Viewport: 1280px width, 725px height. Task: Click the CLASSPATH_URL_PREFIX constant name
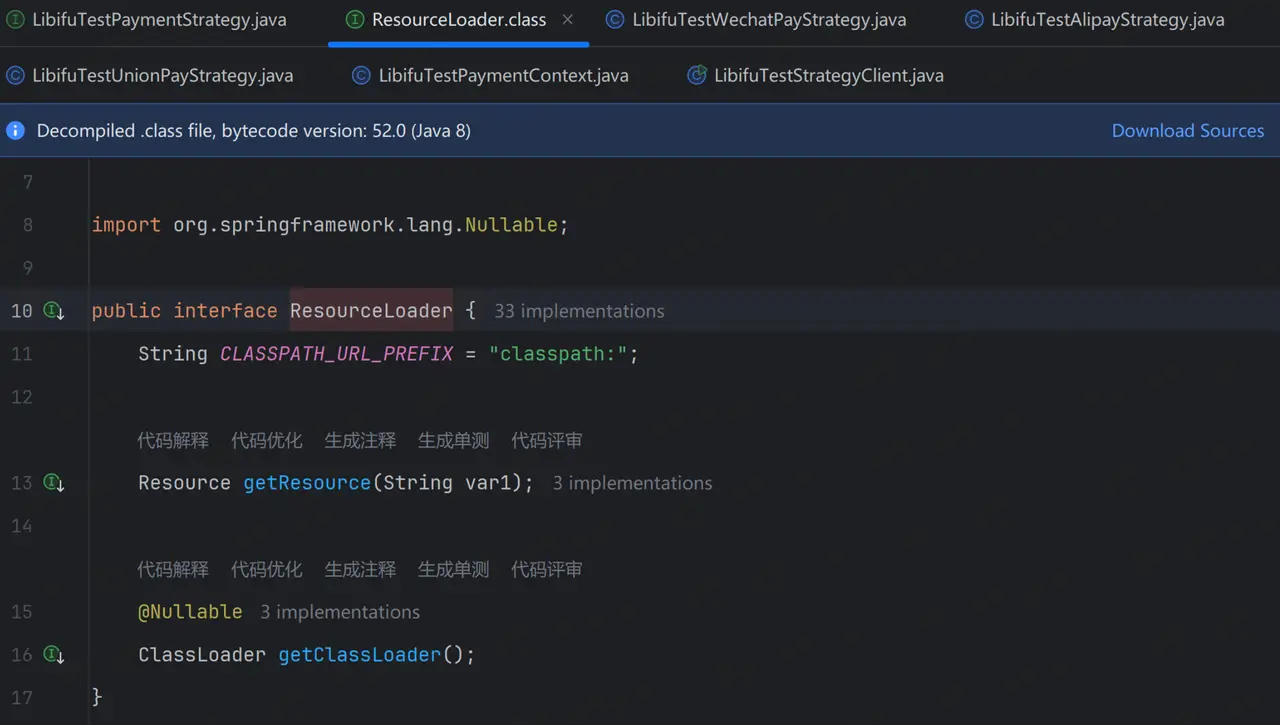(x=337, y=354)
